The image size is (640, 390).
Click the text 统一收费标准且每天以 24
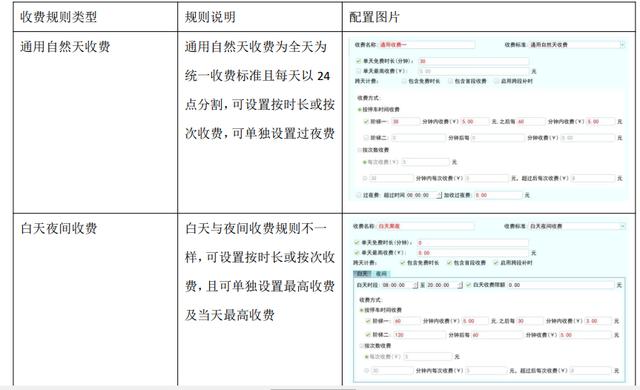(257, 76)
